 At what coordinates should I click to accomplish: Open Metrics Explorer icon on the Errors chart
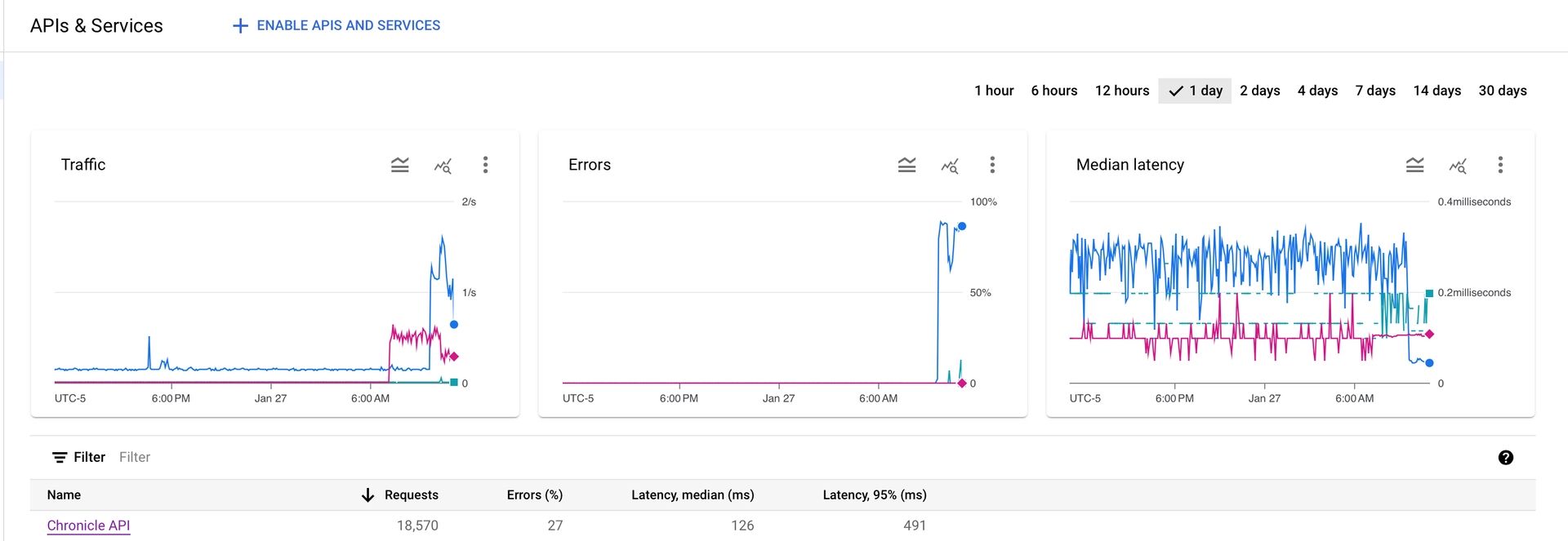950,166
